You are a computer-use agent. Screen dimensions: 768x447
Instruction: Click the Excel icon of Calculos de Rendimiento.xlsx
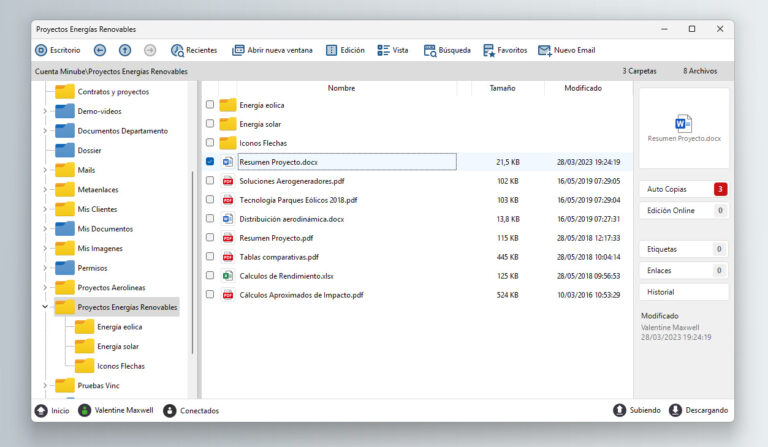(228, 276)
